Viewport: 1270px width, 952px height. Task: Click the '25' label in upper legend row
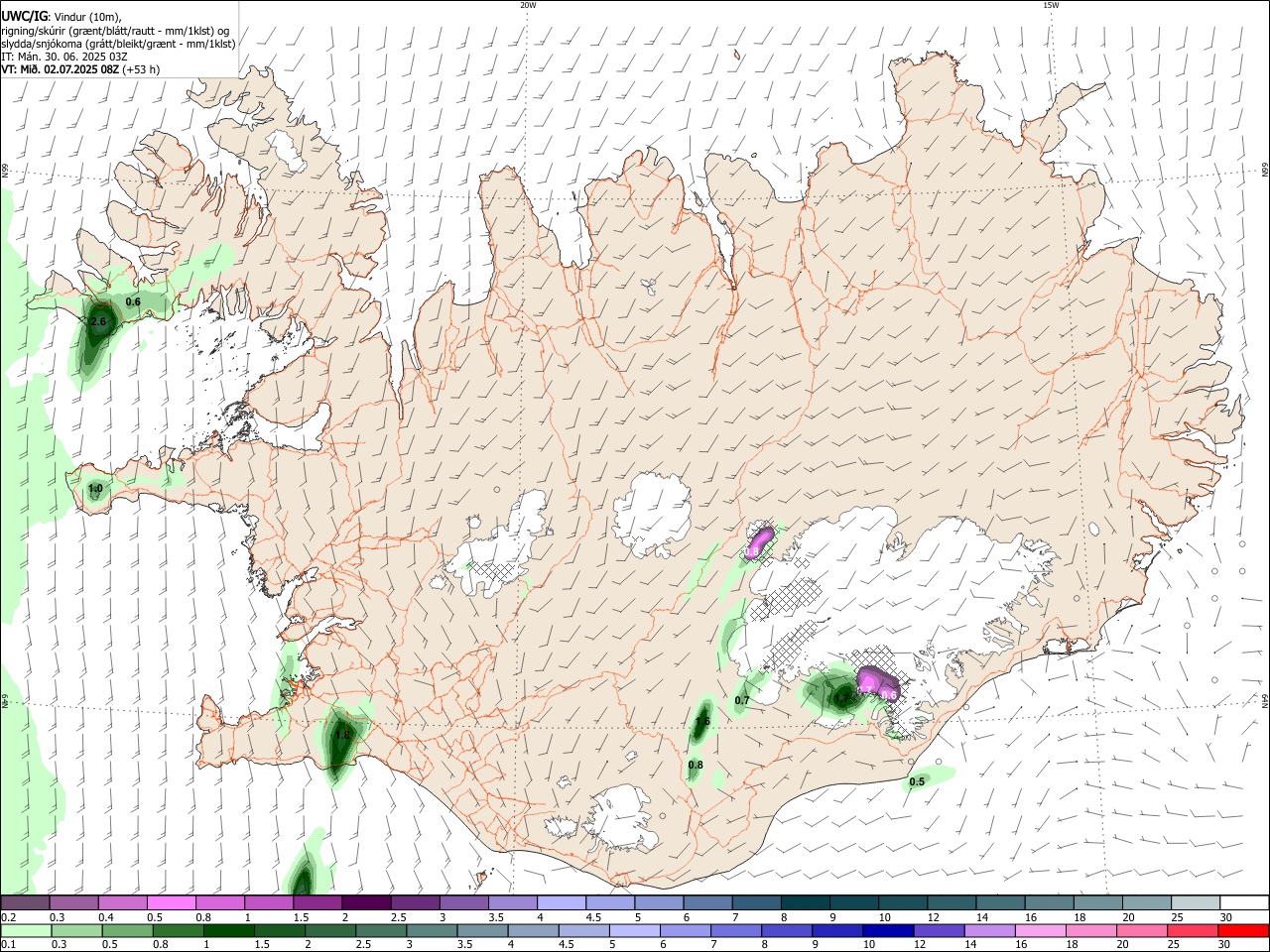(x=1177, y=916)
